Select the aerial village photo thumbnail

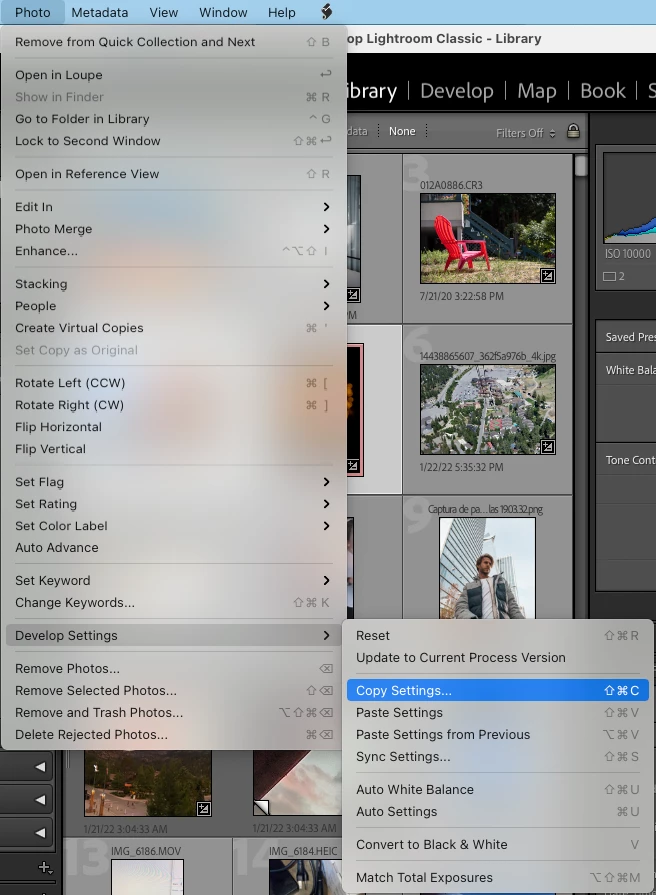488,409
